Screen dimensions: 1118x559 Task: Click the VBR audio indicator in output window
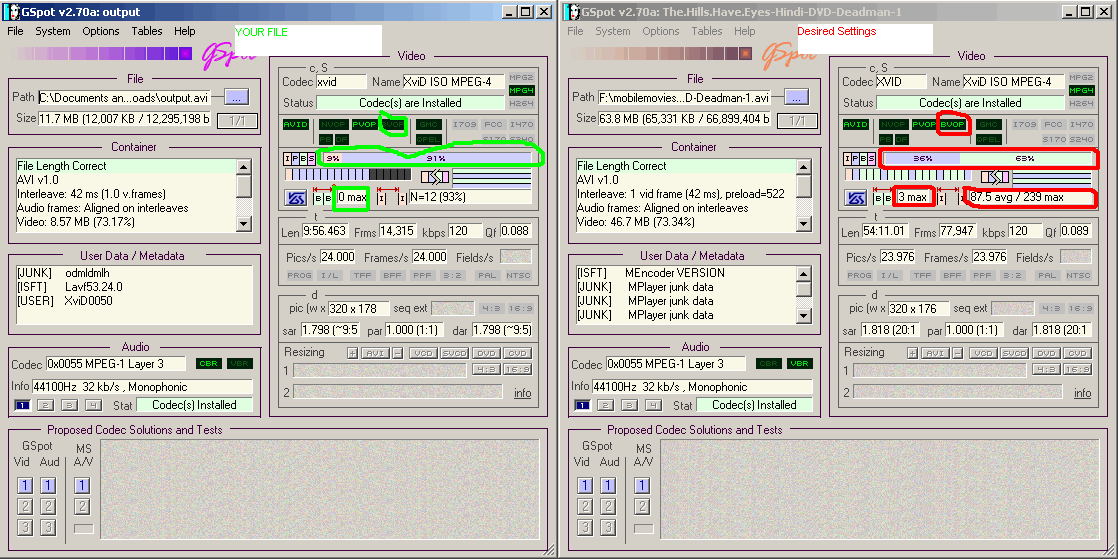click(x=240, y=364)
